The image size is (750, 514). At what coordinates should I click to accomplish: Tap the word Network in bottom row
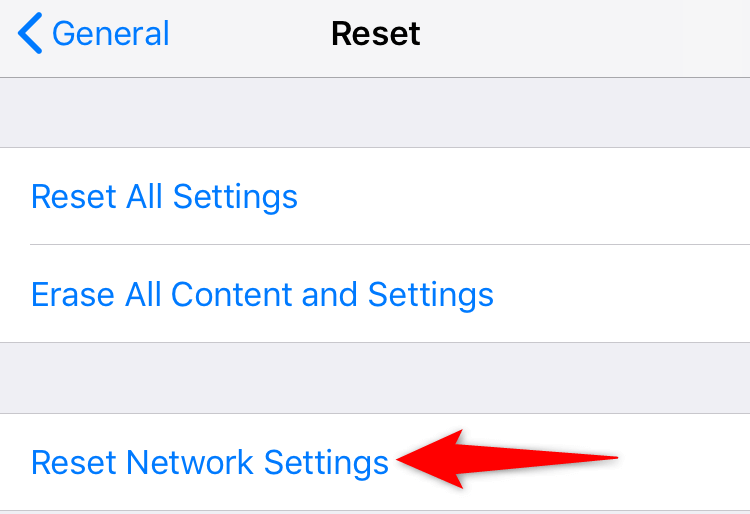click(x=190, y=462)
